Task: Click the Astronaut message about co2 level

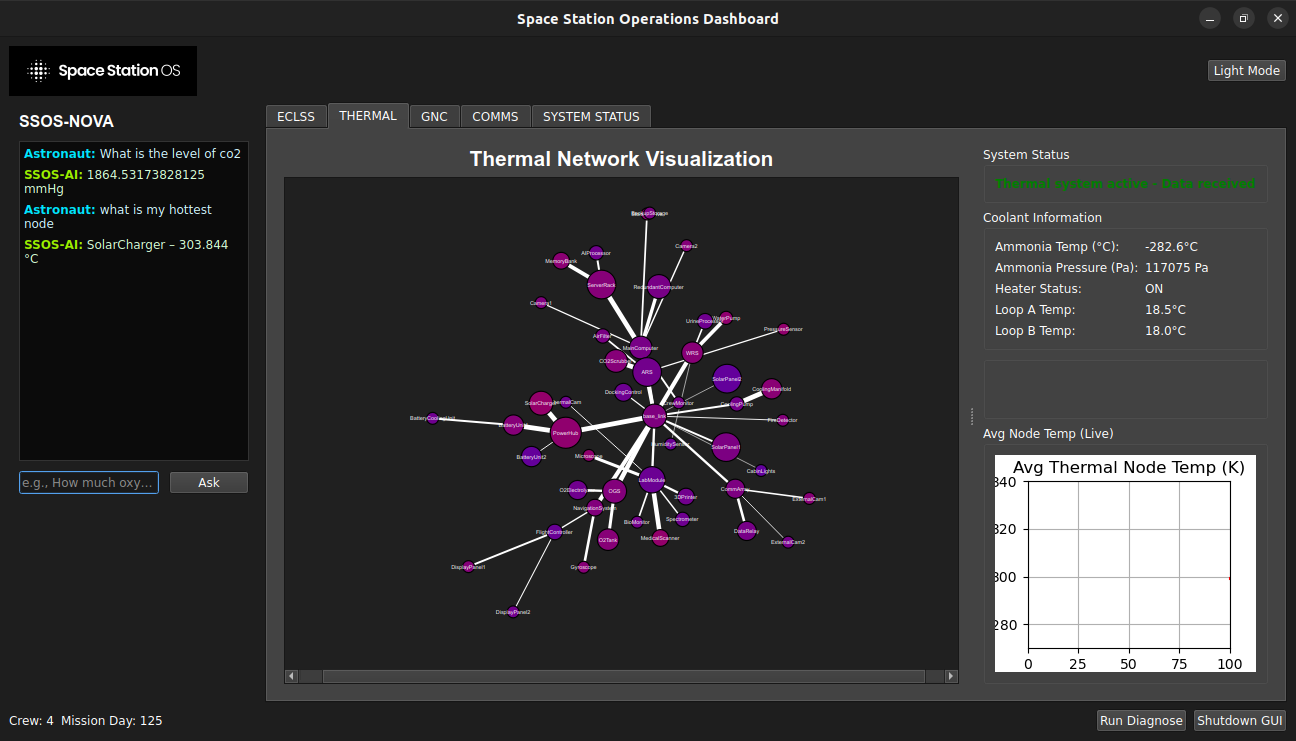Action: click(x=132, y=154)
